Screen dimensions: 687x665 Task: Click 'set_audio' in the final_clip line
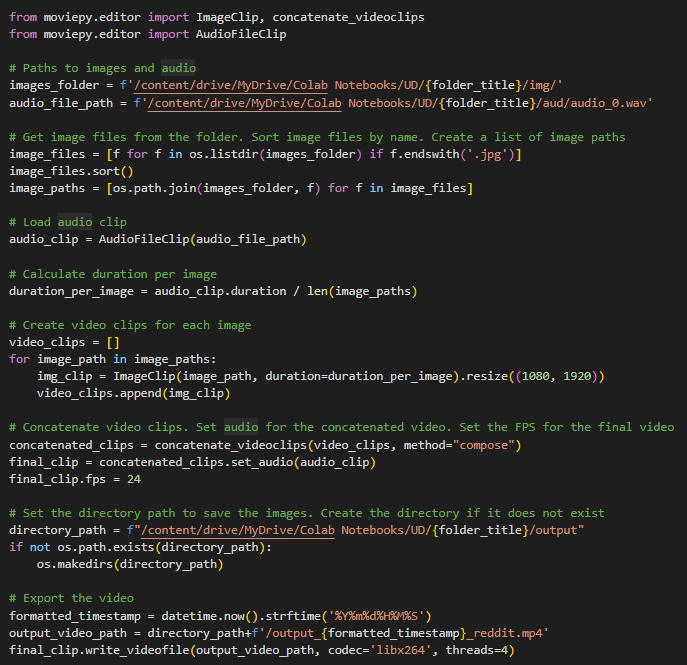(262, 463)
